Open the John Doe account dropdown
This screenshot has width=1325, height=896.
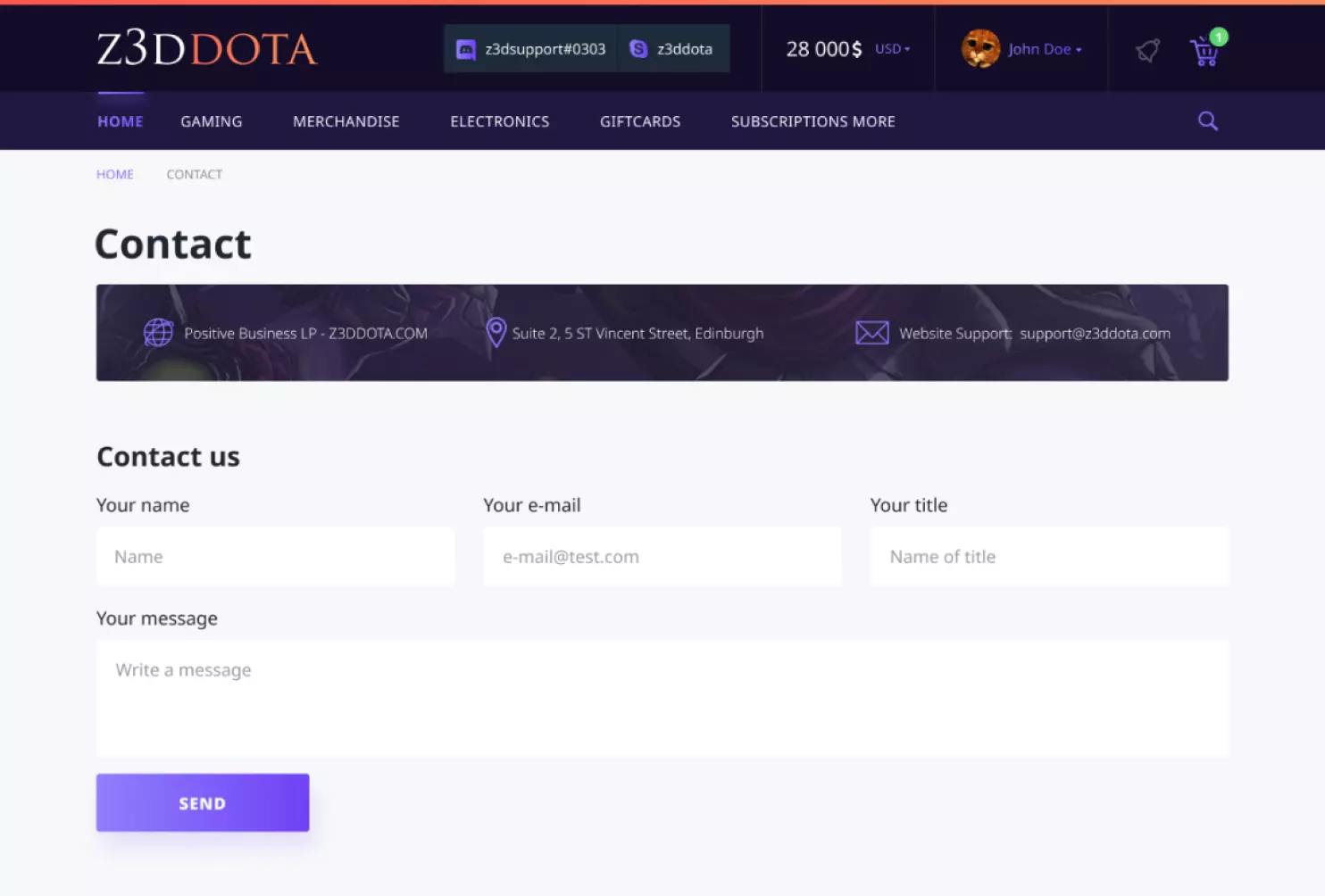click(x=1045, y=49)
